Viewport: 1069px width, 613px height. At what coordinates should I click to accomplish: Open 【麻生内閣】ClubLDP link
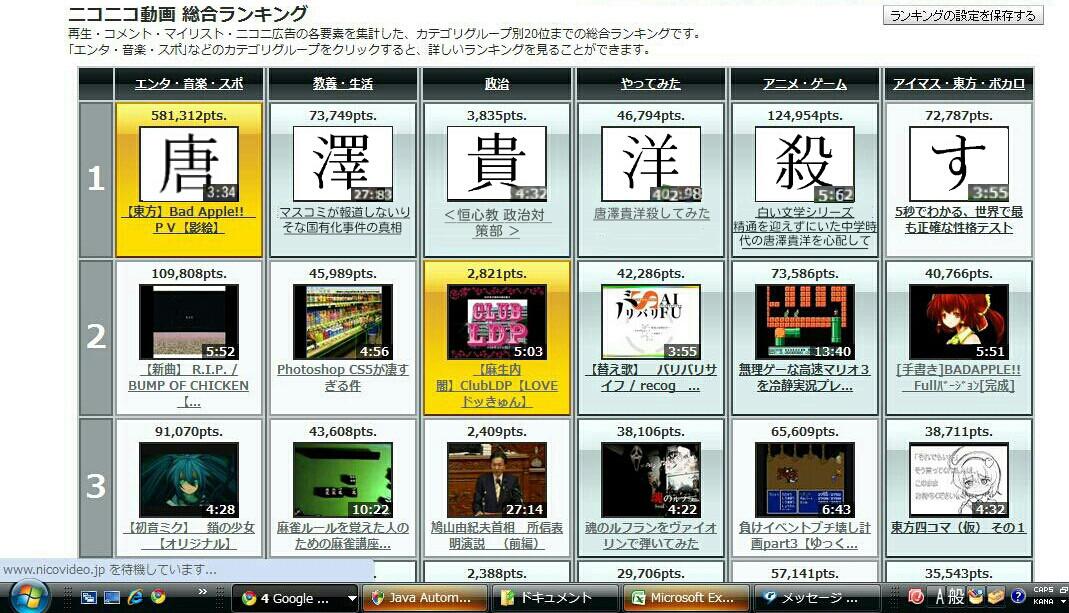point(497,386)
